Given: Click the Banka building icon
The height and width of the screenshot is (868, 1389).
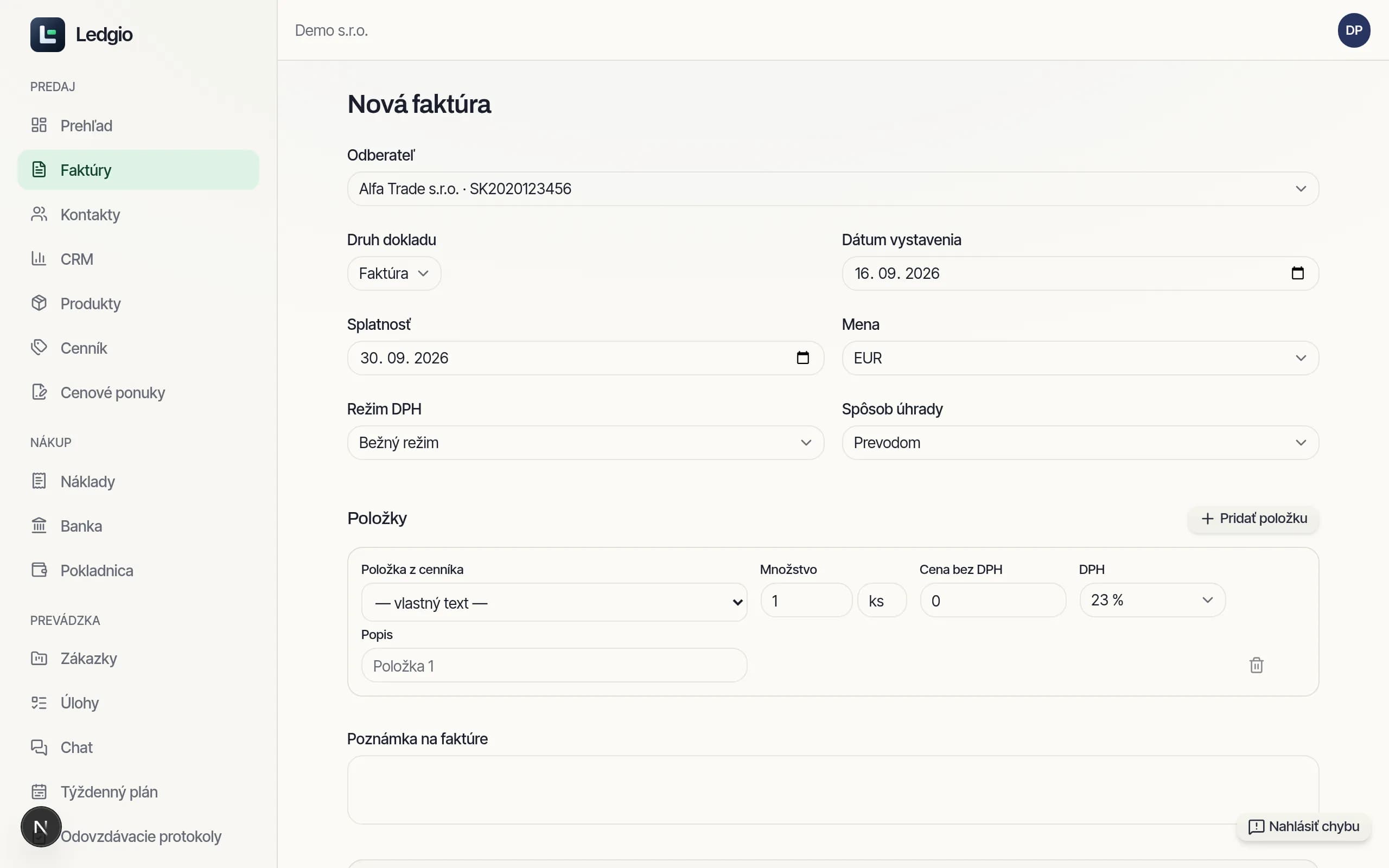Looking at the screenshot, I should click(x=39, y=526).
